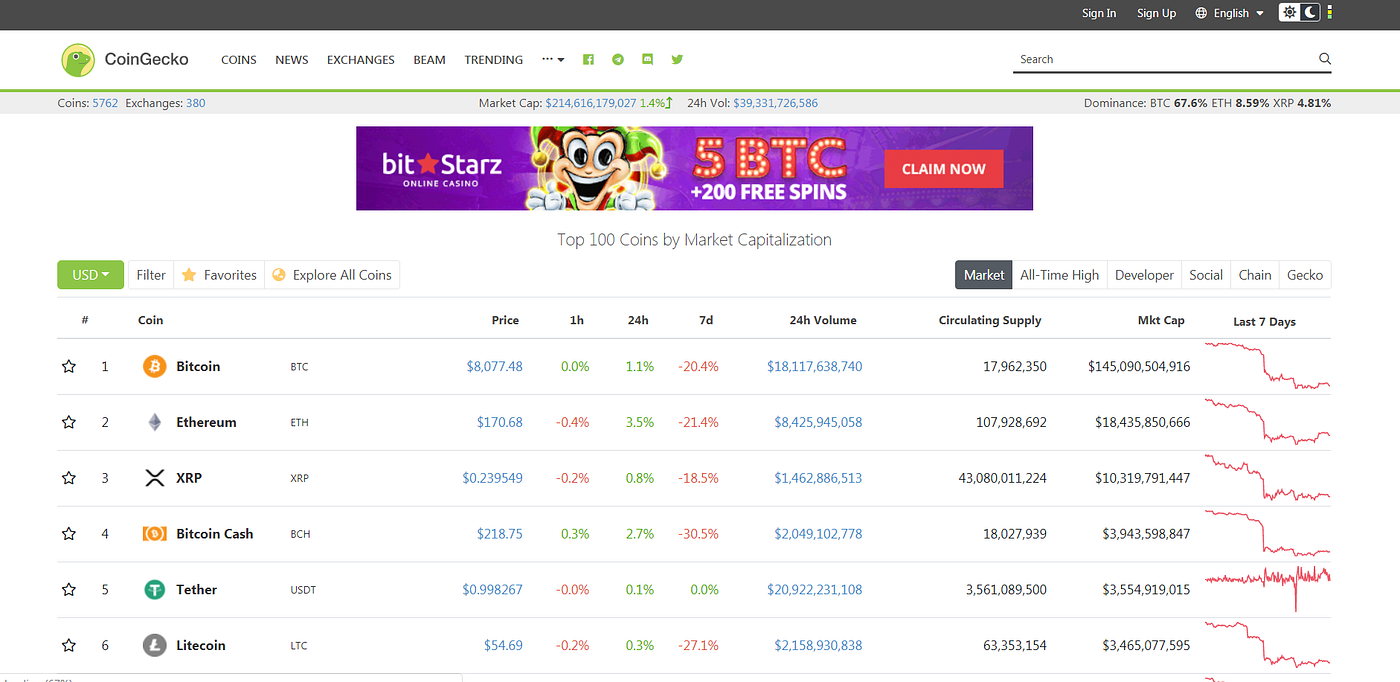The height and width of the screenshot is (682, 1400).
Task: Open the TRENDING menu item
Action: (x=494, y=60)
